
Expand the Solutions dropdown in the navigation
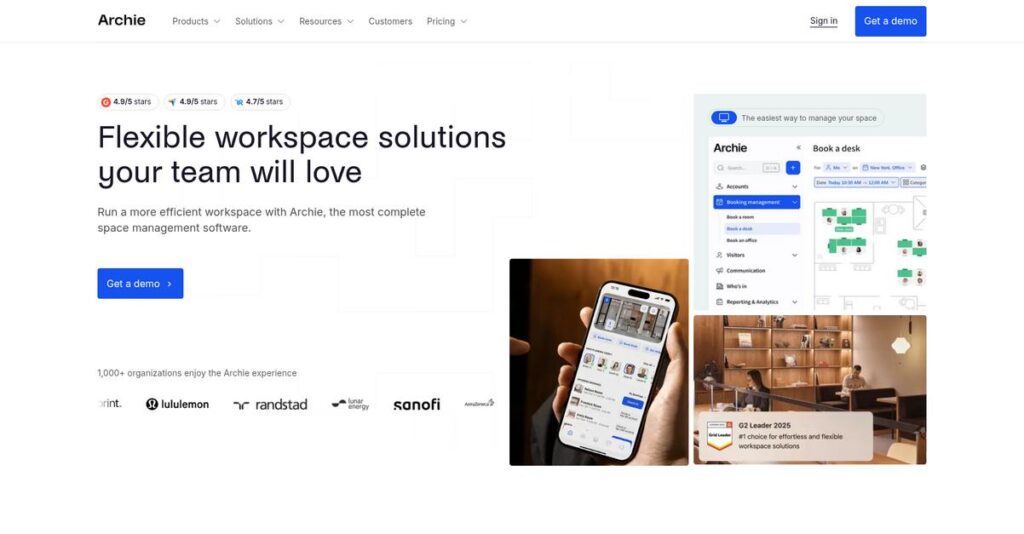[259, 21]
